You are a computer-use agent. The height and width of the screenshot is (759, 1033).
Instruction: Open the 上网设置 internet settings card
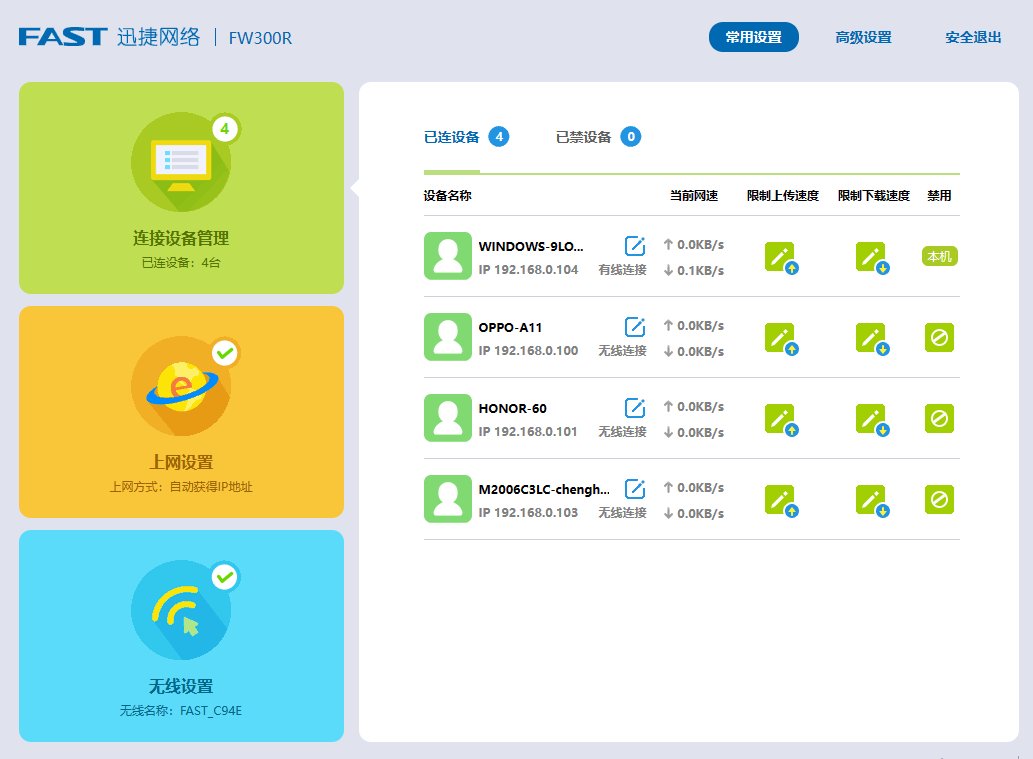(x=181, y=412)
